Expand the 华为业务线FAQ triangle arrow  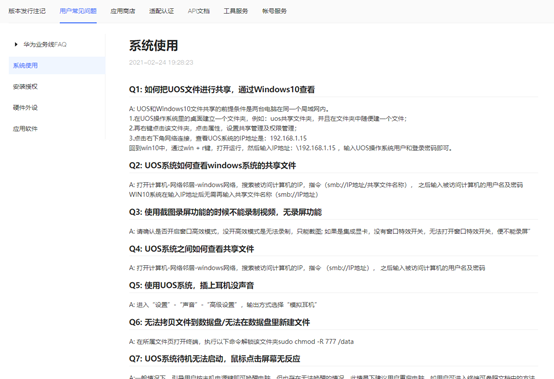[16, 44]
